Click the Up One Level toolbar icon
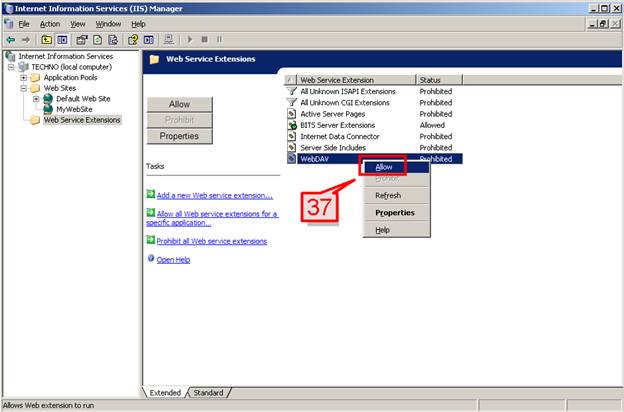The width and height of the screenshot is (624, 412). (46, 39)
